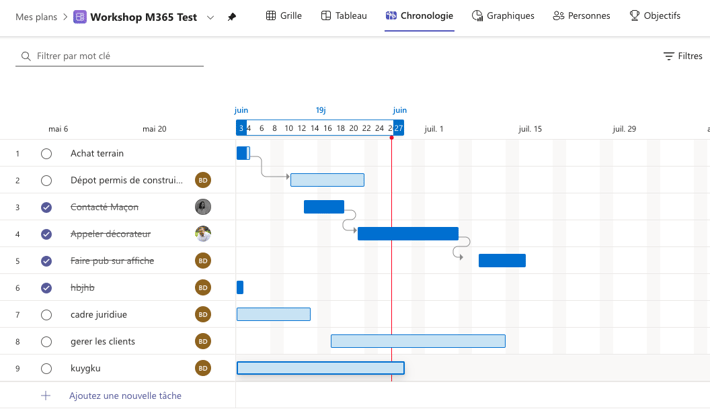Click the gerer les clients Gantt bar
This screenshot has height=415, width=710.
tap(418, 341)
